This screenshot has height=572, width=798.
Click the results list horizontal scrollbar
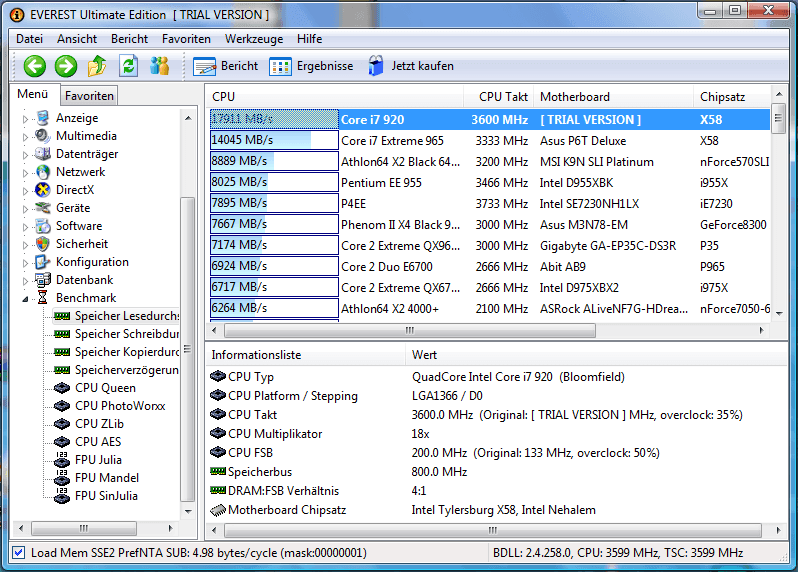point(410,330)
